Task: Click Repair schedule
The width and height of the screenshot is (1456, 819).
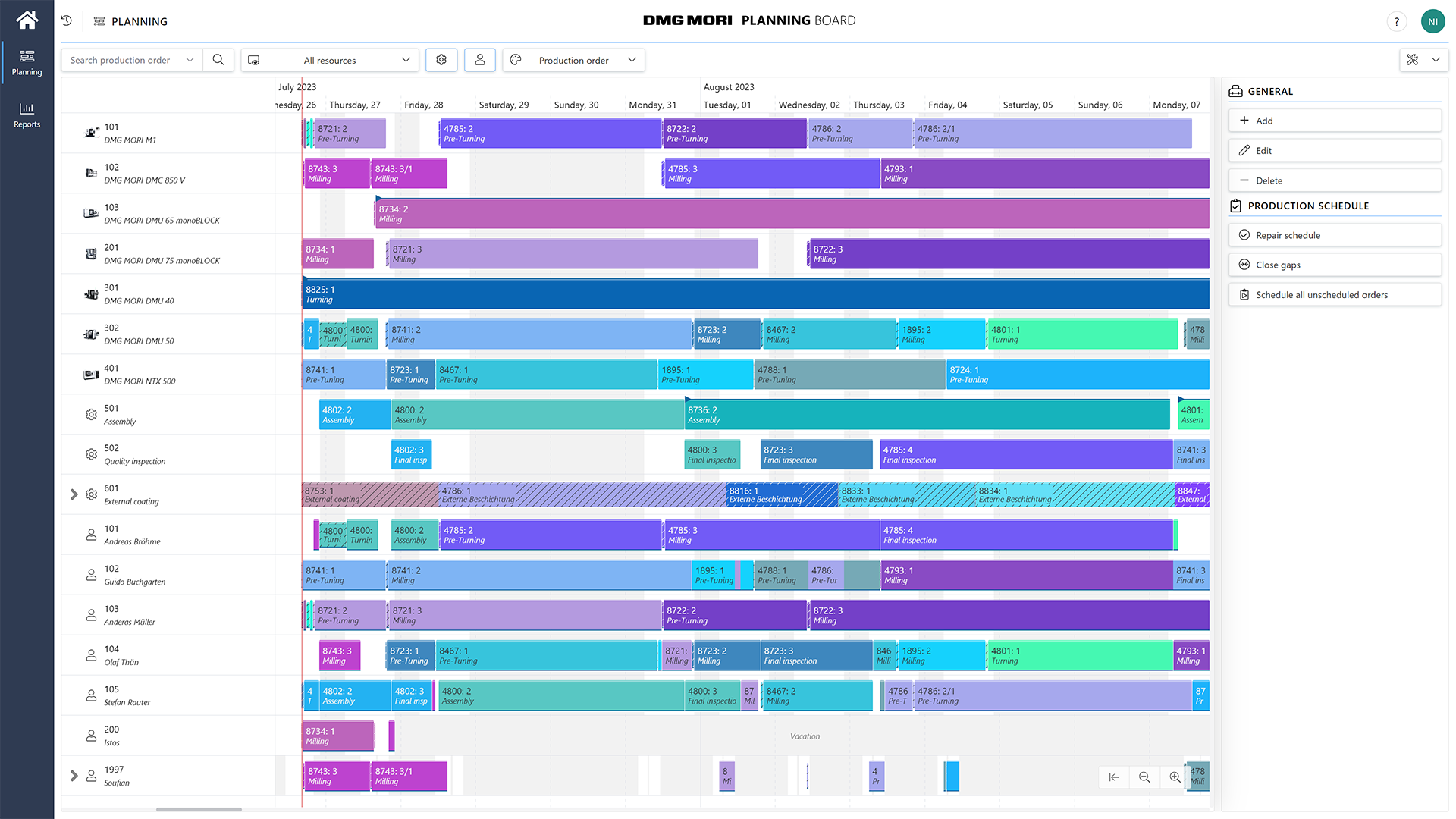Action: [x=1335, y=235]
